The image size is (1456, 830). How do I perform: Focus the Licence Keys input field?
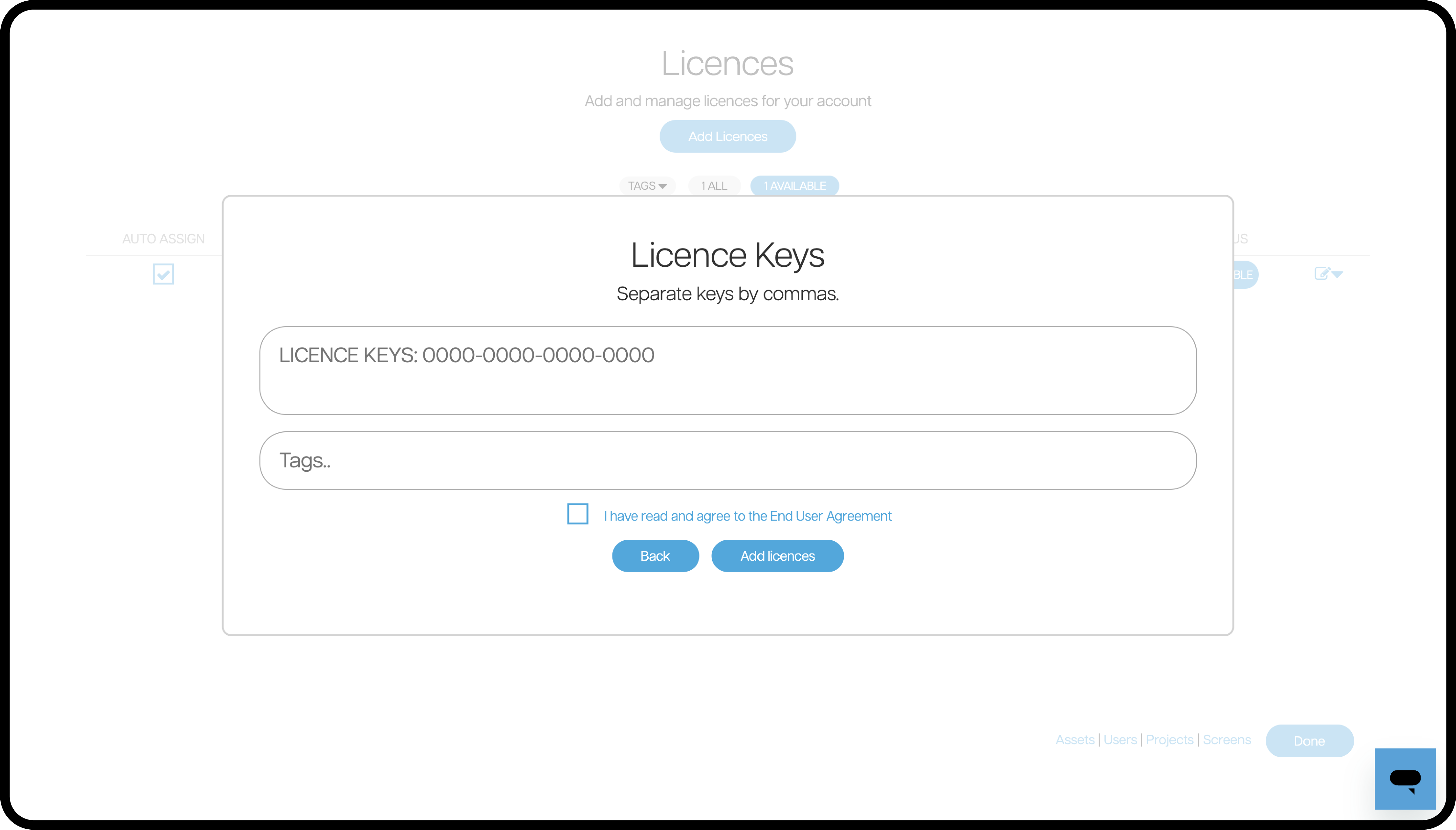coord(728,371)
